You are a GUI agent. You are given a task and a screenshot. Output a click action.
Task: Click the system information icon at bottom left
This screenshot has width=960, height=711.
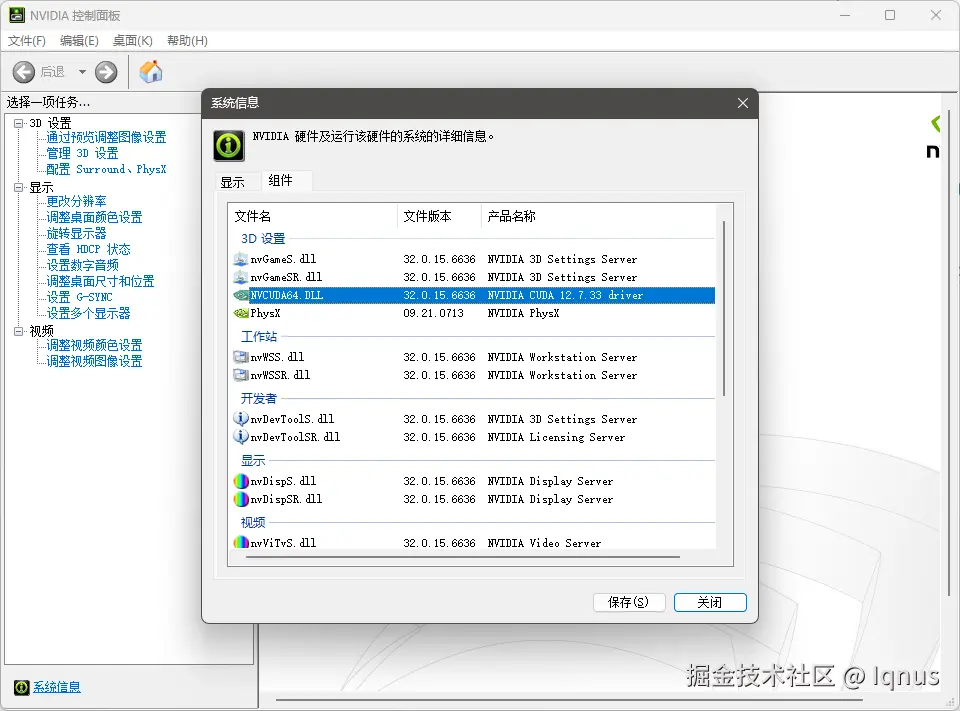pyautogui.click(x=21, y=687)
